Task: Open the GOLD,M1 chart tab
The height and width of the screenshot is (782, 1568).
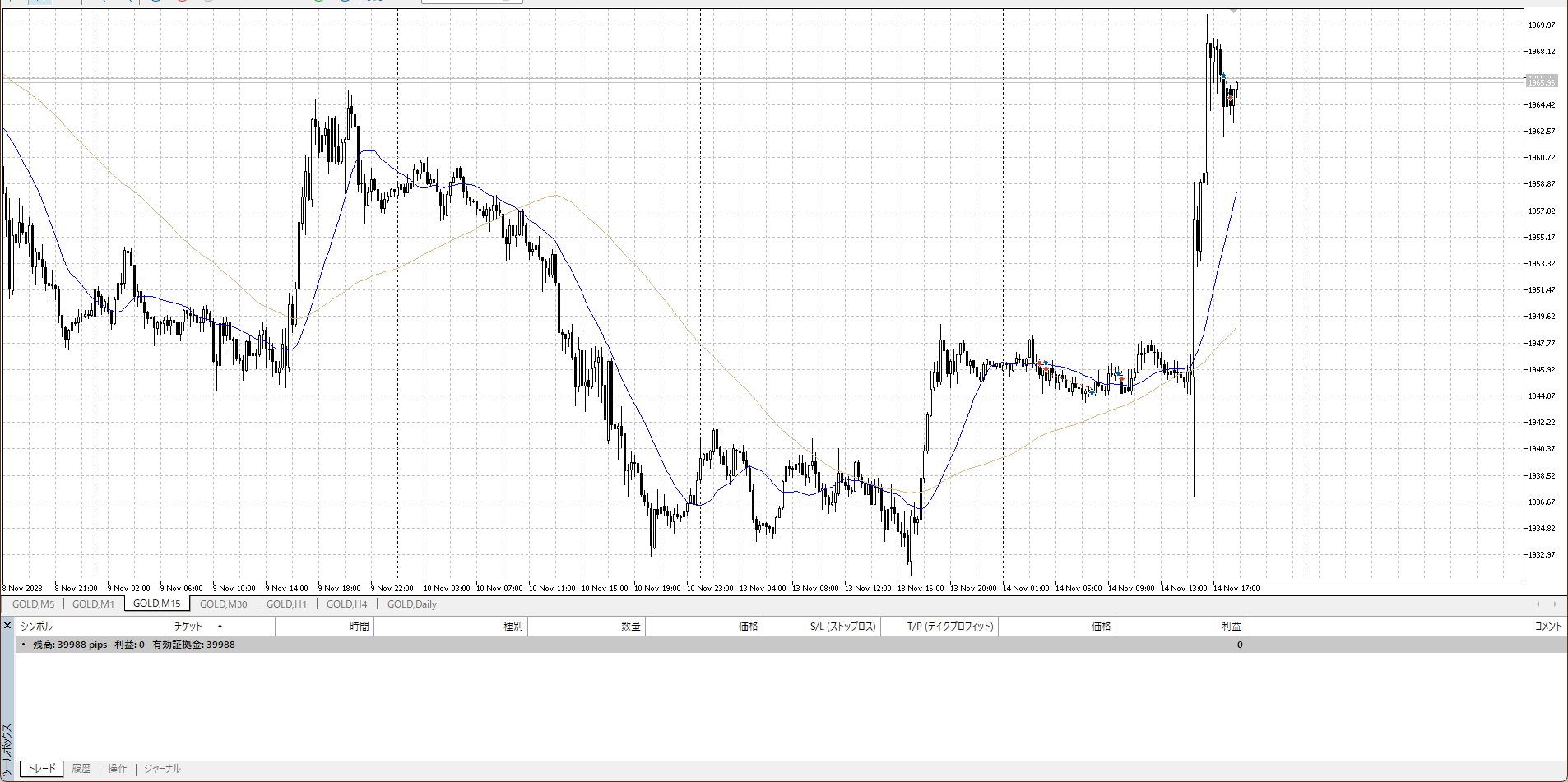Action: pyautogui.click(x=93, y=604)
